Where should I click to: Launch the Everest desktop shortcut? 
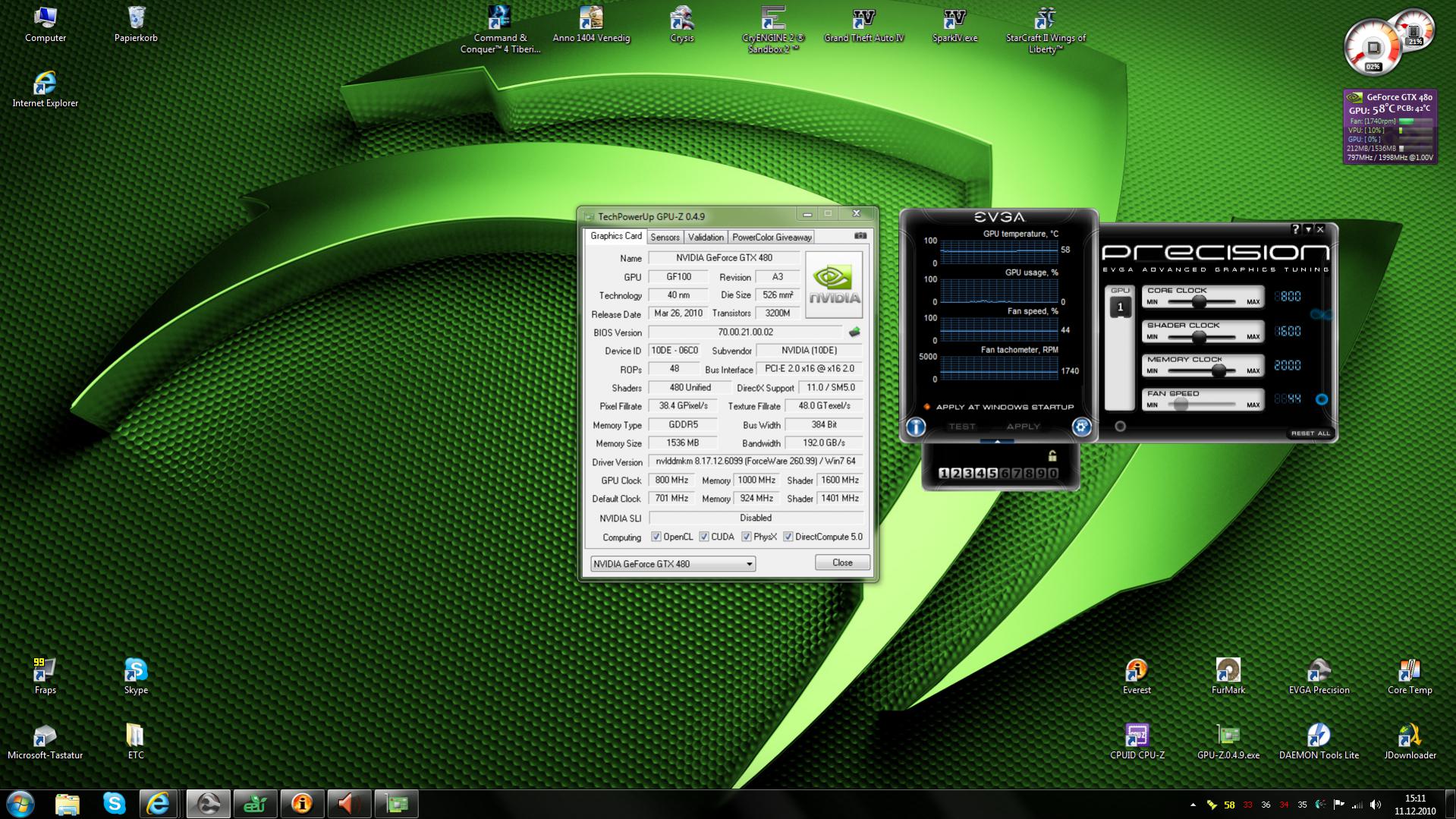point(1137,676)
